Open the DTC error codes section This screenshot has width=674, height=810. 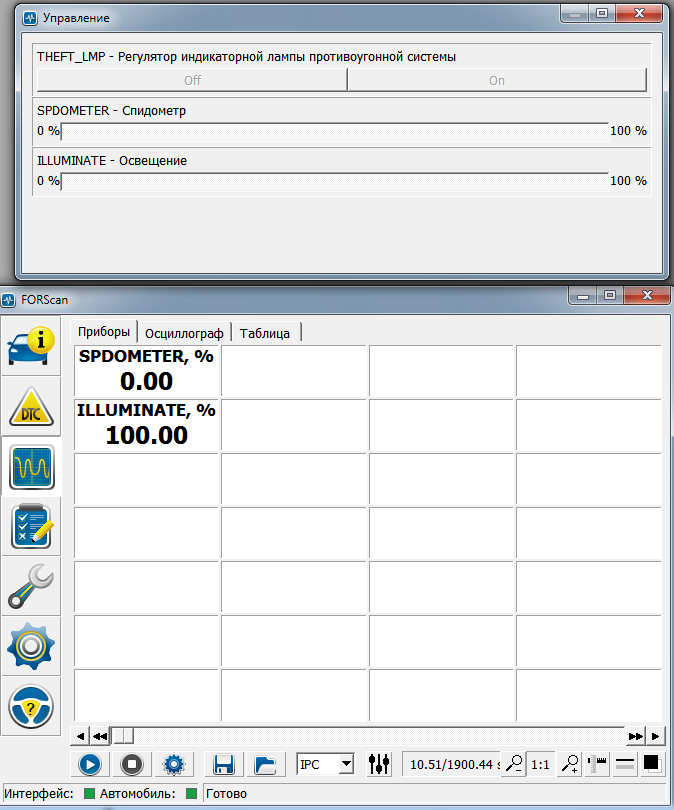coord(31,408)
